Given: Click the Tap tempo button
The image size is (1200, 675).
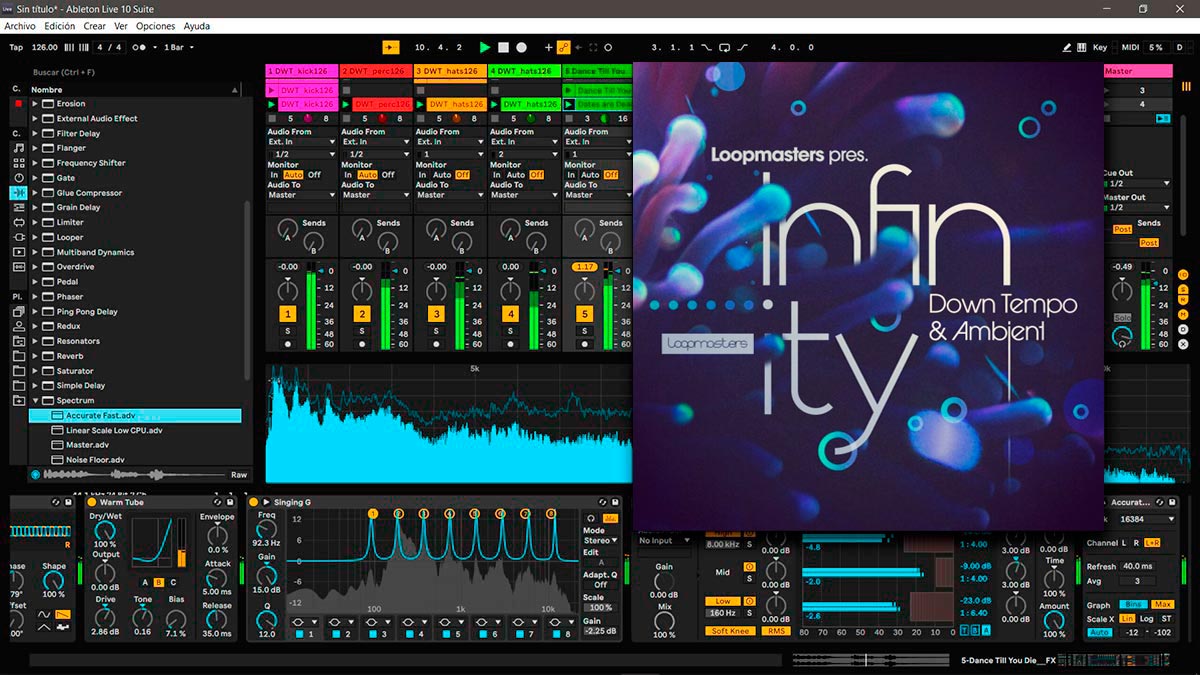Looking at the screenshot, I should pyautogui.click(x=16, y=47).
